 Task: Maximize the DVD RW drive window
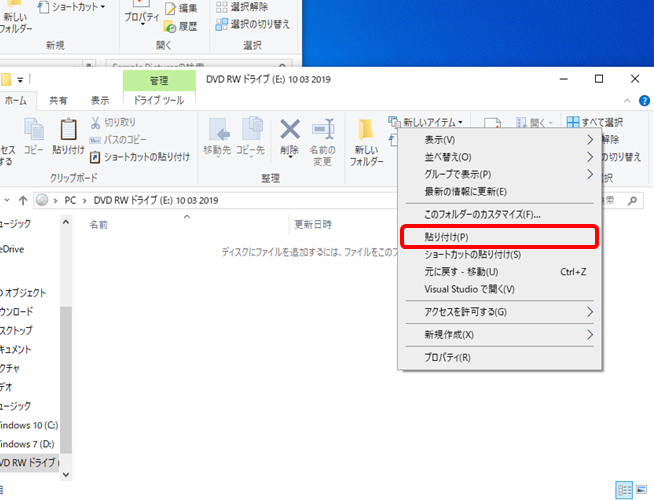pos(599,79)
